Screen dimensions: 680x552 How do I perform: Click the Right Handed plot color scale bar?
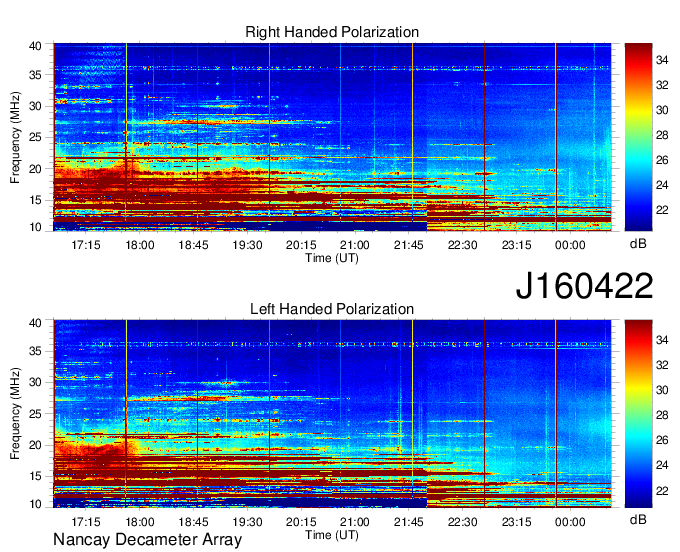[638, 137]
